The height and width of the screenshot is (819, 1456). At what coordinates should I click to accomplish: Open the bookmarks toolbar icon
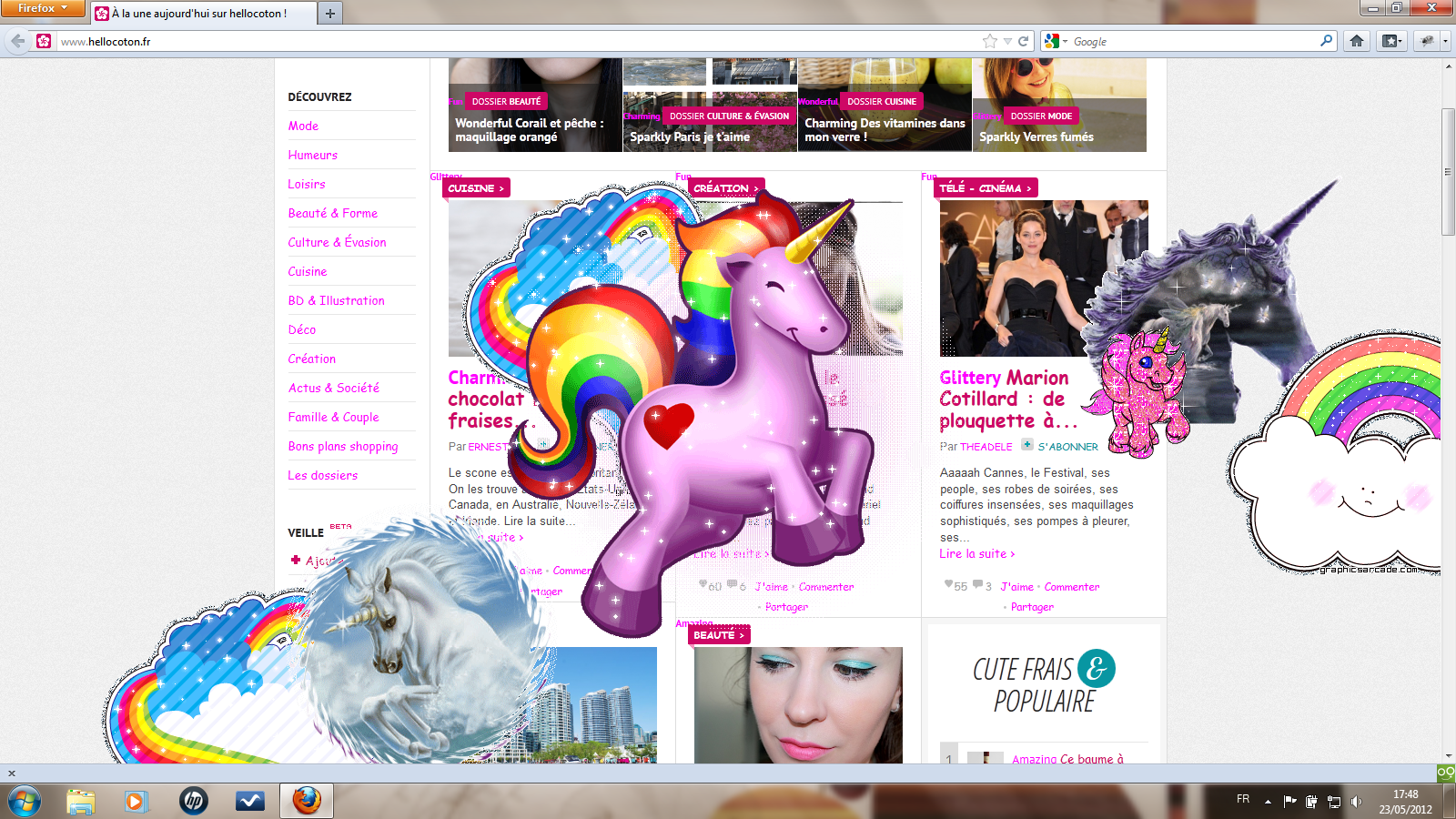[x=1390, y=41]
